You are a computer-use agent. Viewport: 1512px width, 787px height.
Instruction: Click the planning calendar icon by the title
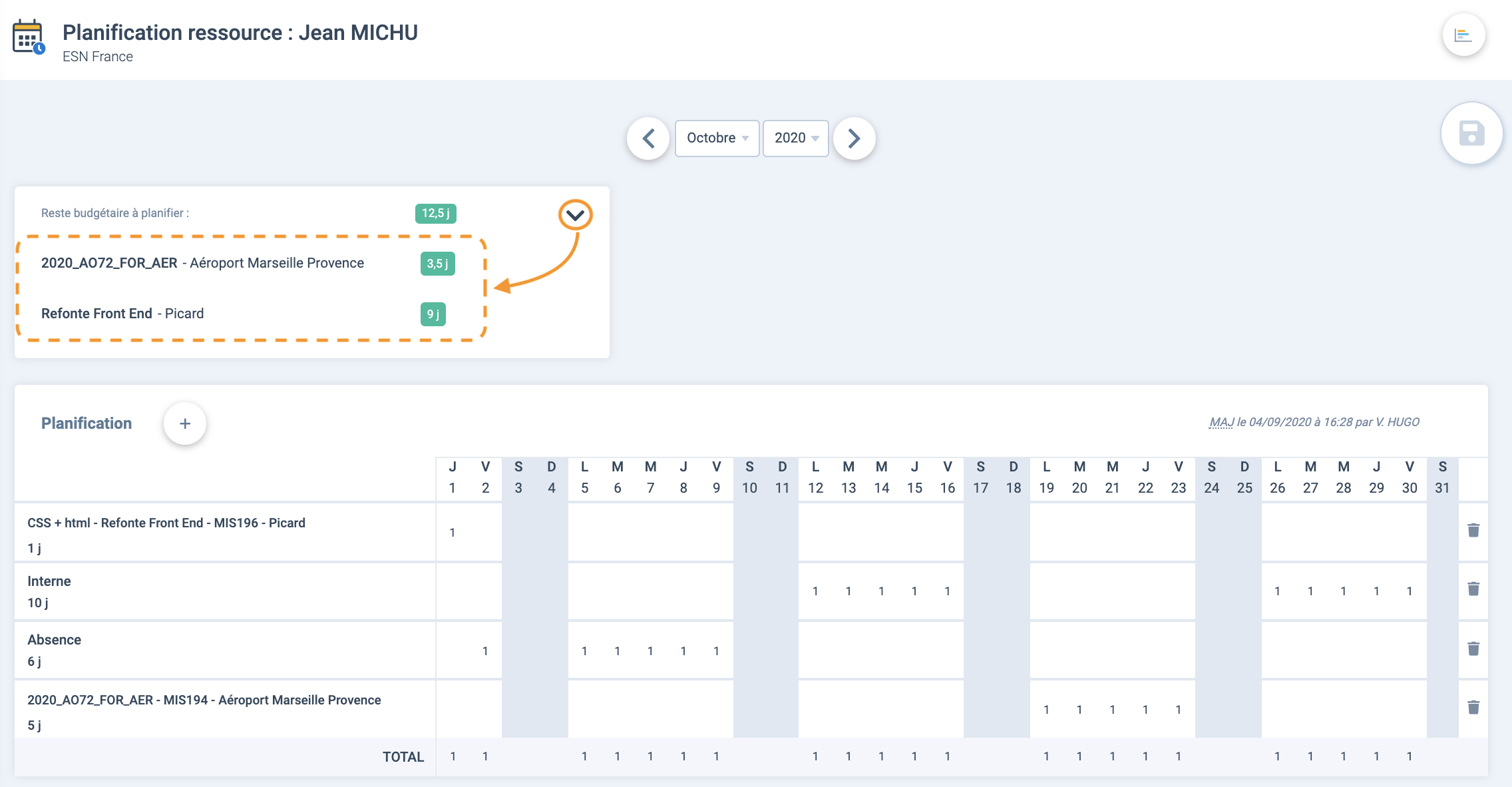[29, 37]
